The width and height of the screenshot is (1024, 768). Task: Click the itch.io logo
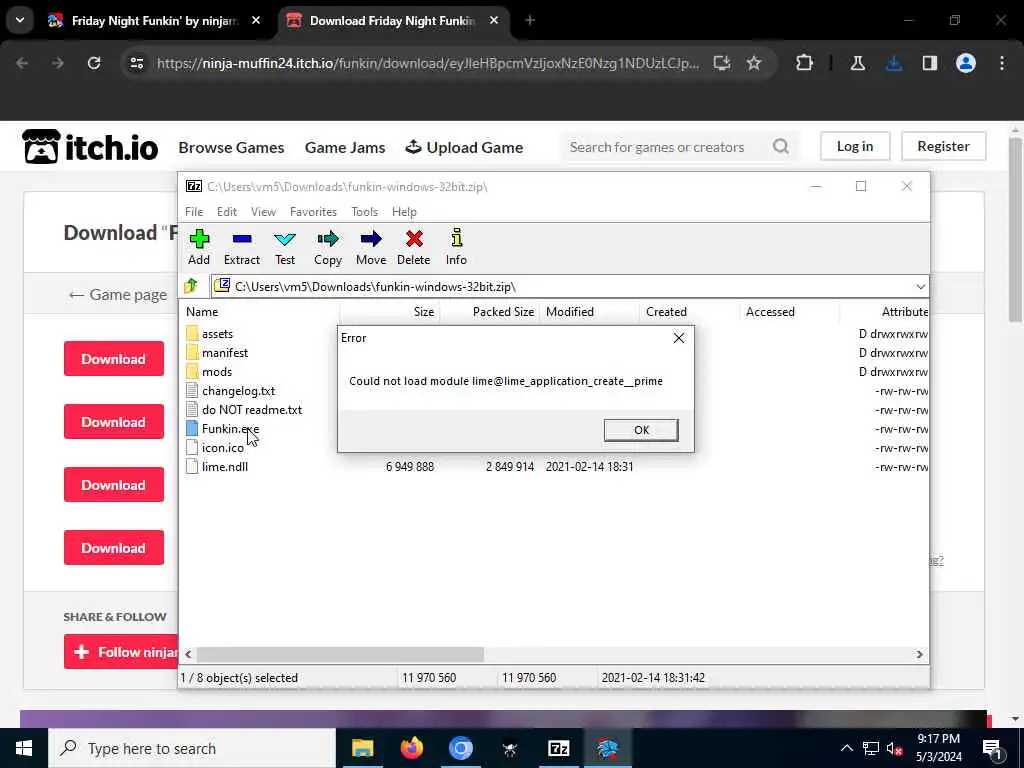[90, 146]
